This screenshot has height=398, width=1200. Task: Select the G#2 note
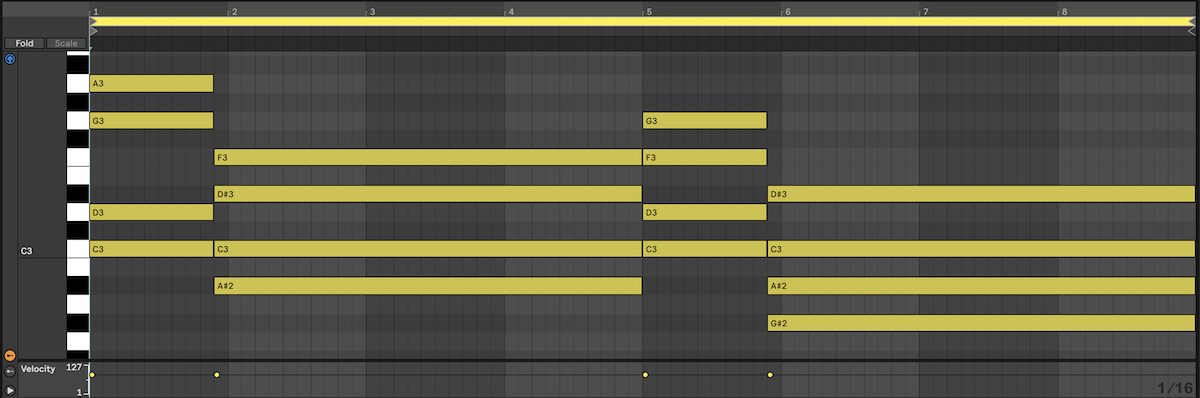[x=981, y=323]
